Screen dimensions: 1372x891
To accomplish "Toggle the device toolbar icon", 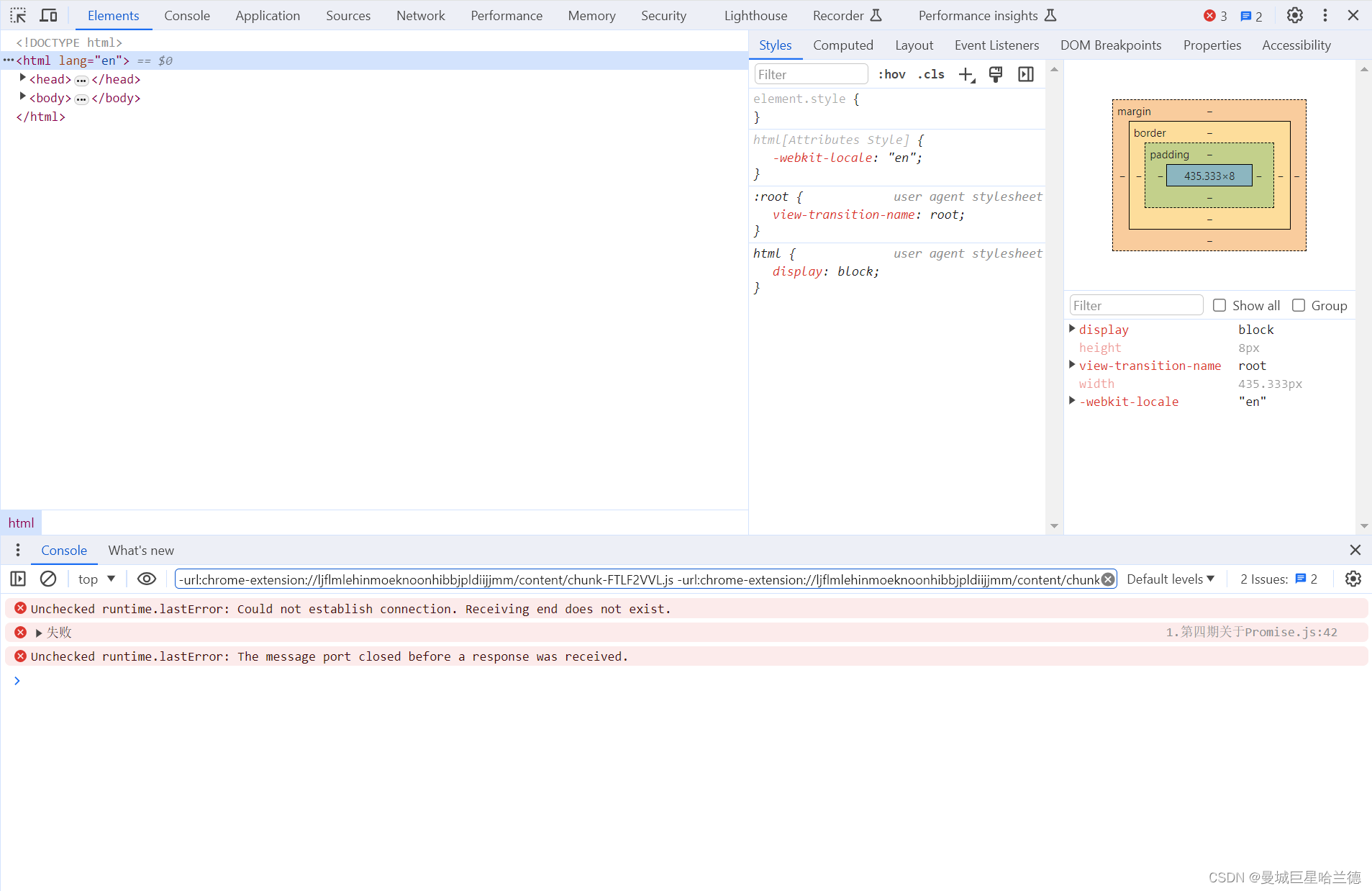I will click(48, 15).
